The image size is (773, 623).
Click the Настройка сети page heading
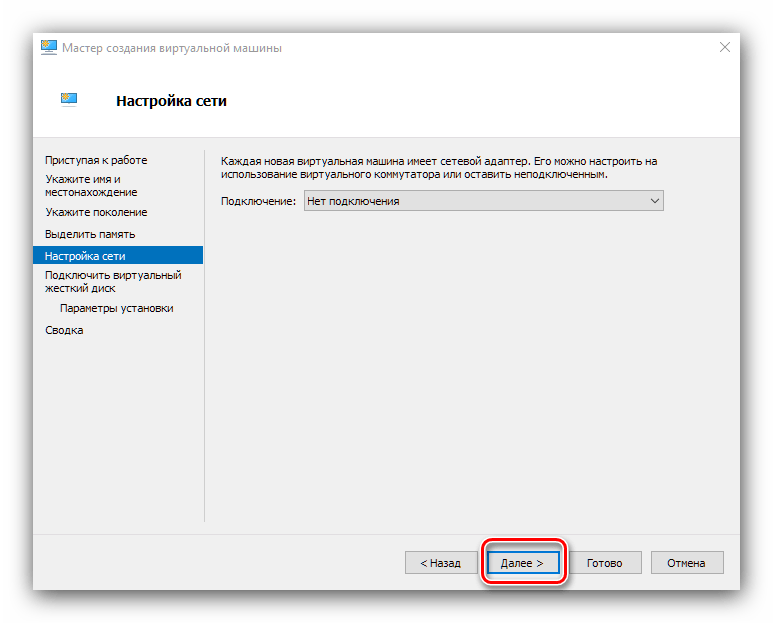click(x=172, y=101)
